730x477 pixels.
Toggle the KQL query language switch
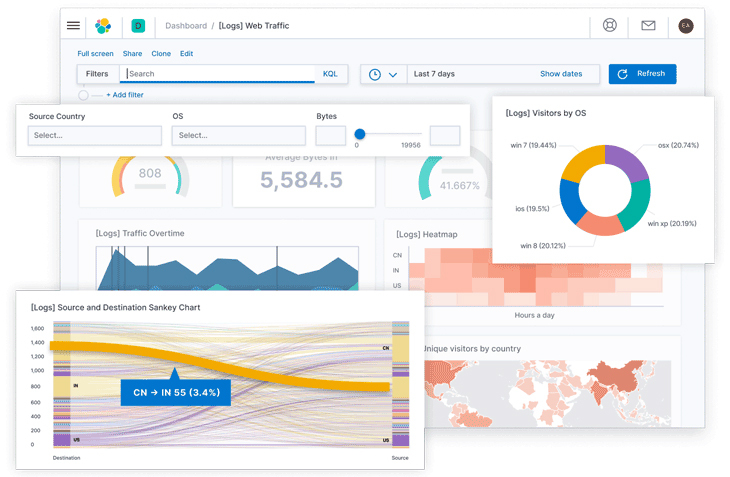coord(330,74)
